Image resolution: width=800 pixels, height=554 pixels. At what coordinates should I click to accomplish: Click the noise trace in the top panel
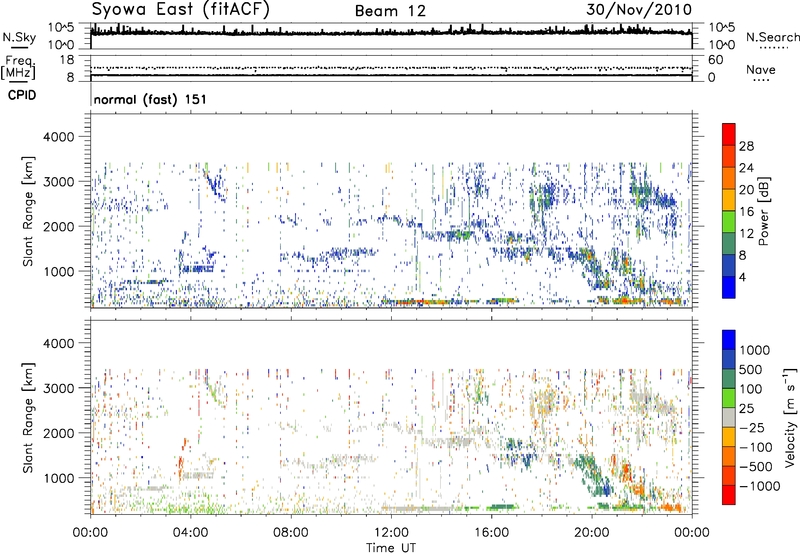(x=391, y=33)
